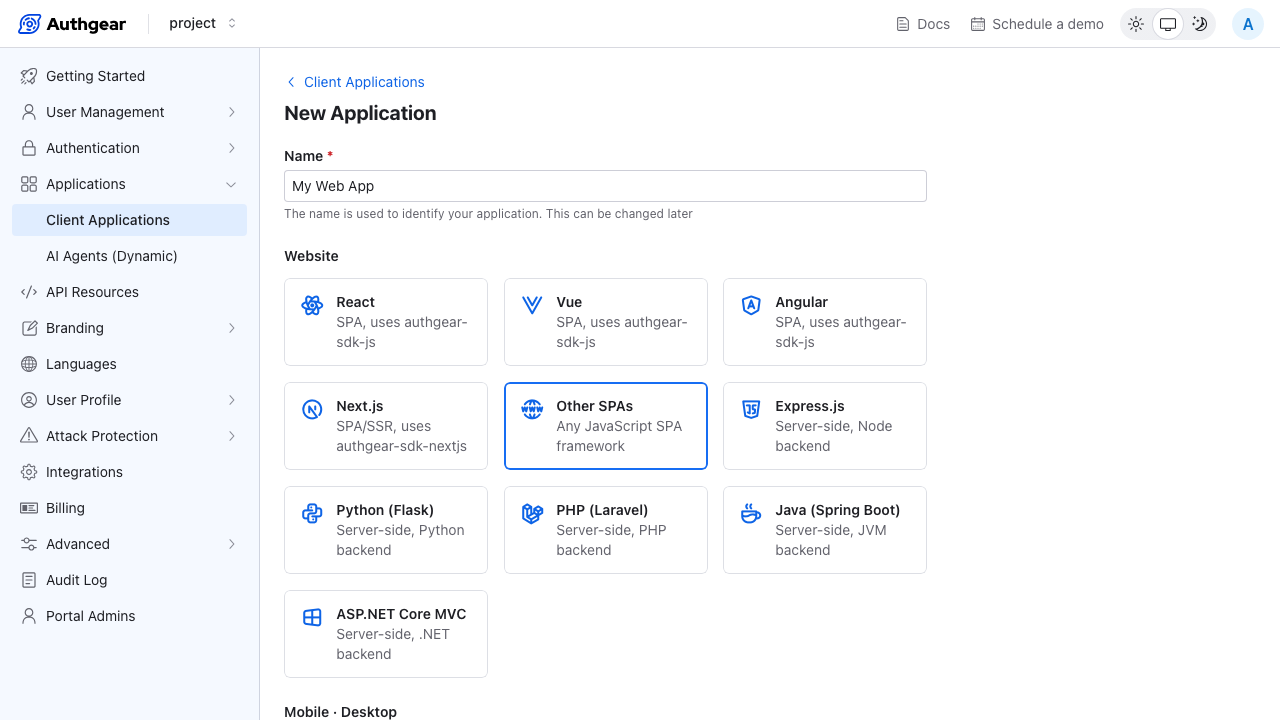Select the Express.js application type
The width and height of the screenshot is (1280, 720).
coord(825,426)
